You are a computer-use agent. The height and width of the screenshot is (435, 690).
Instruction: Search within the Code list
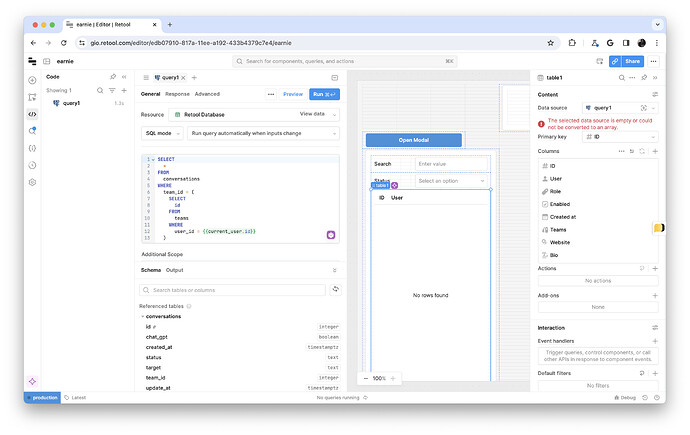click(x=100, y=90)
